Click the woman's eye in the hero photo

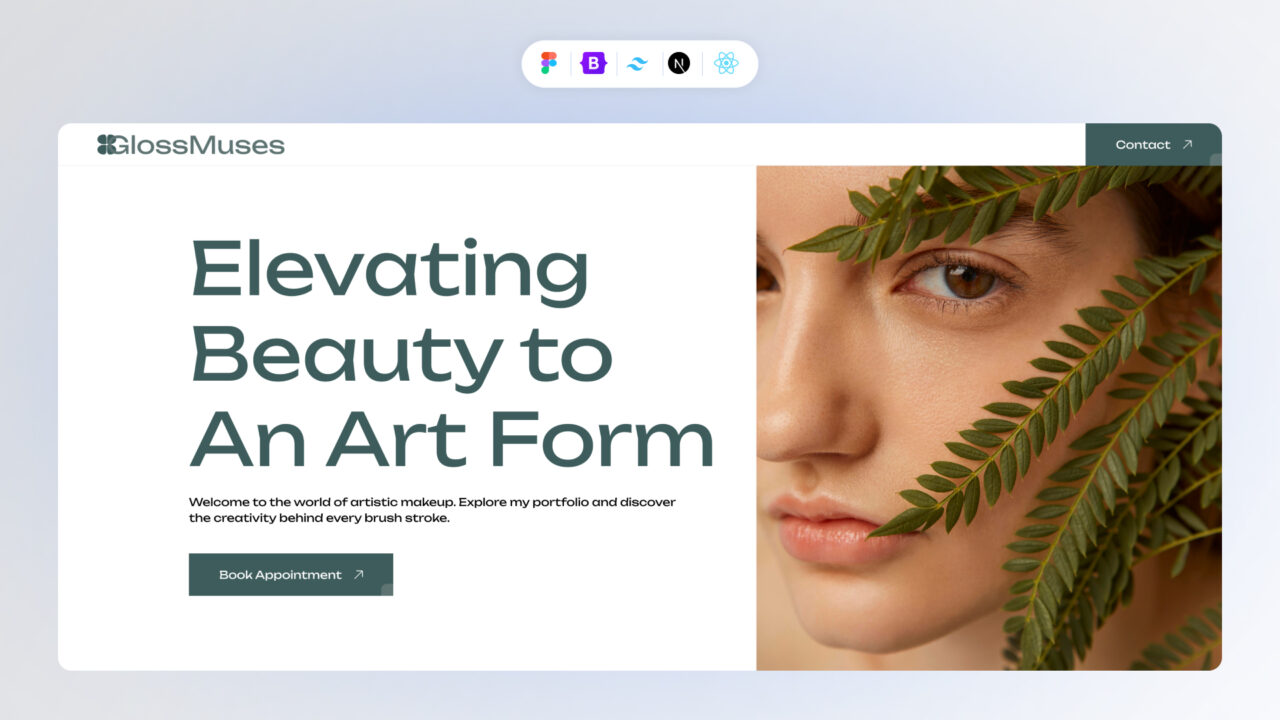[x=960, y=280]
